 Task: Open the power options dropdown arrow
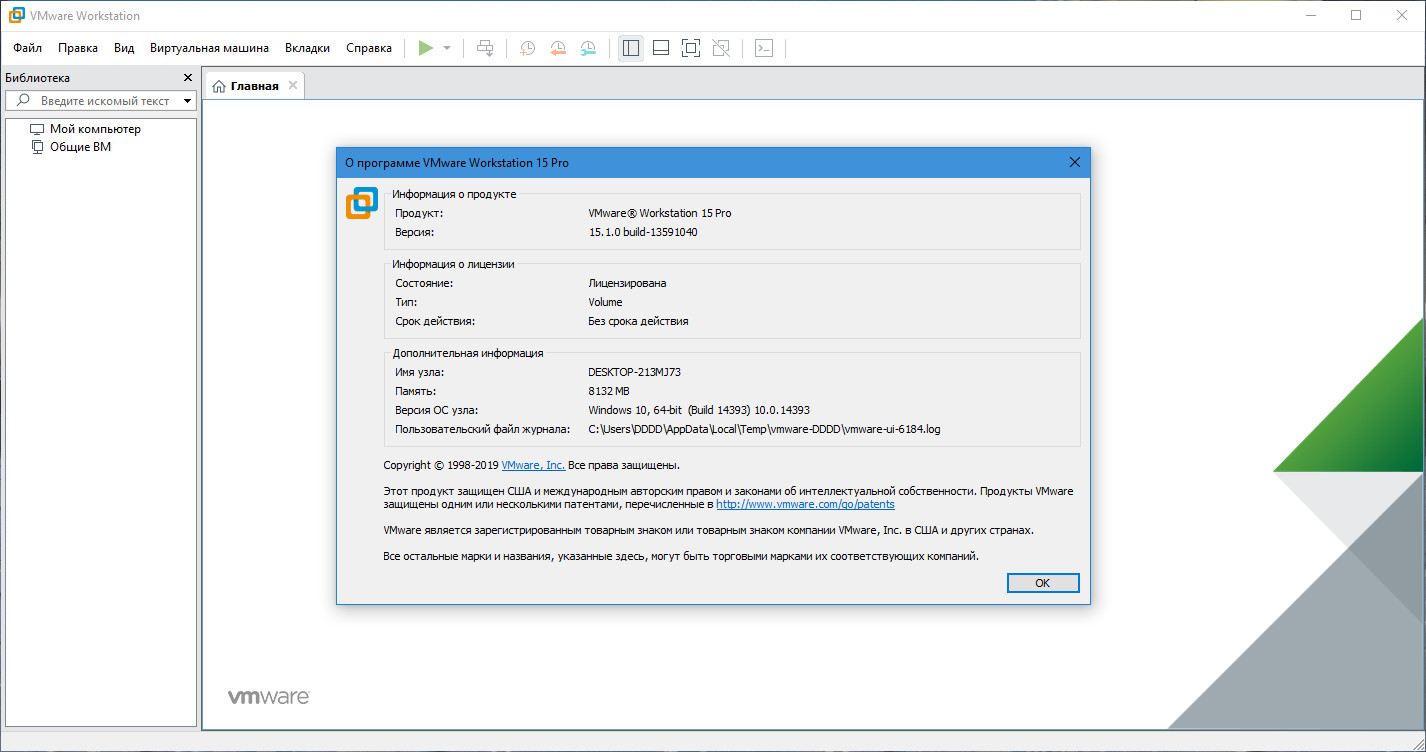[445, 47]
